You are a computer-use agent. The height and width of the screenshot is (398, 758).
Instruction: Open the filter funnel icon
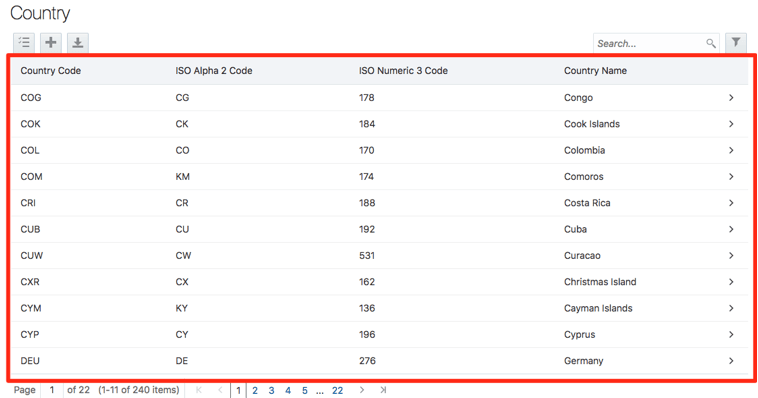[x=736, y=43]
